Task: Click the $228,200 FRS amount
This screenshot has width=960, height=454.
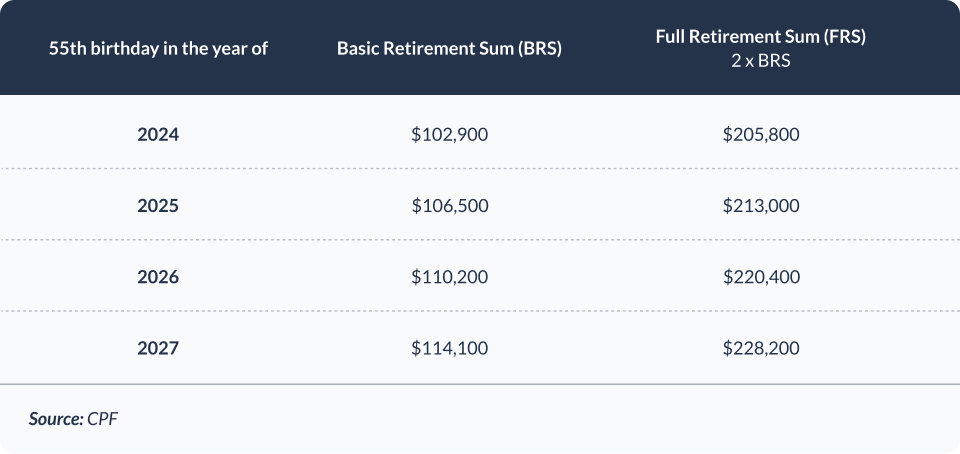Action: point(760,348)
